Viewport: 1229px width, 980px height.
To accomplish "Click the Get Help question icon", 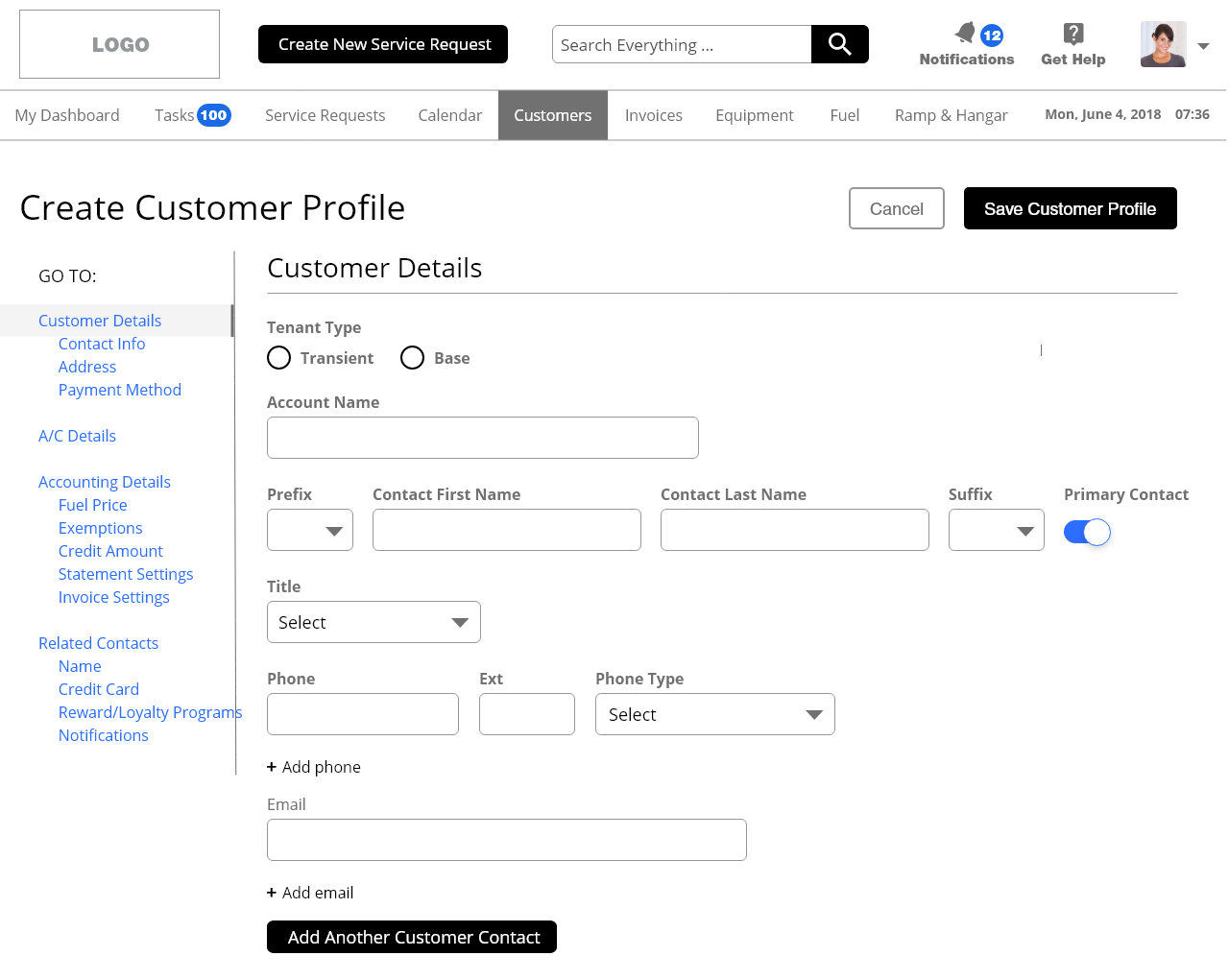I will pos(1072,35).
